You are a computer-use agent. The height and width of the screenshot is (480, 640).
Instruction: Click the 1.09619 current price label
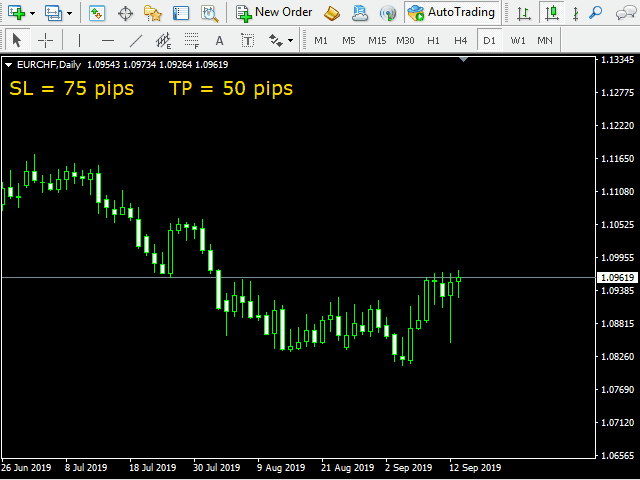(618, 278)
